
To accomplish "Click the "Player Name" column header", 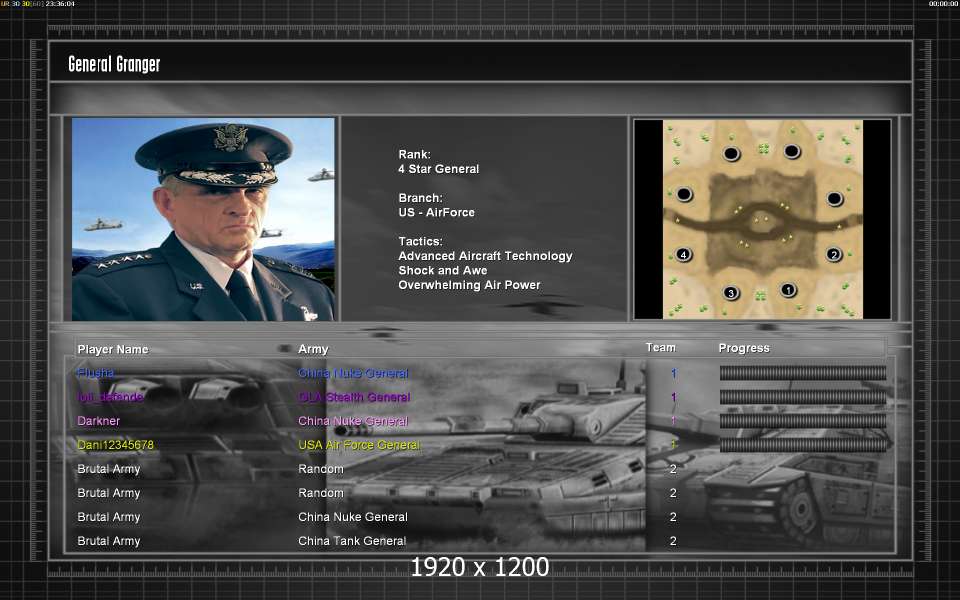I will pyautogui.click(x=113, y=349).
